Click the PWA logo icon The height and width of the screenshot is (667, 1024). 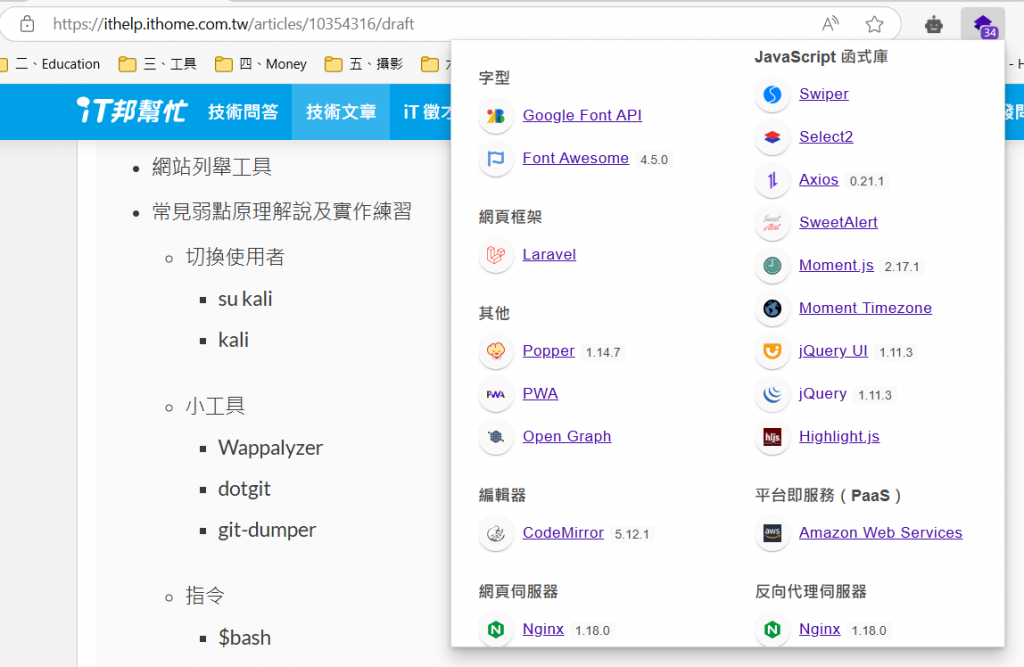click(496, 394)
